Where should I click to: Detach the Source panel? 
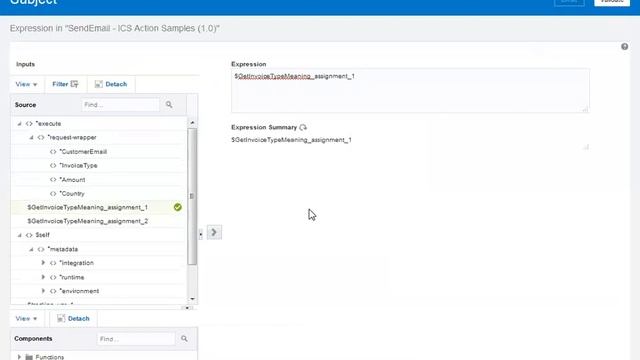(x=111, y=84)
